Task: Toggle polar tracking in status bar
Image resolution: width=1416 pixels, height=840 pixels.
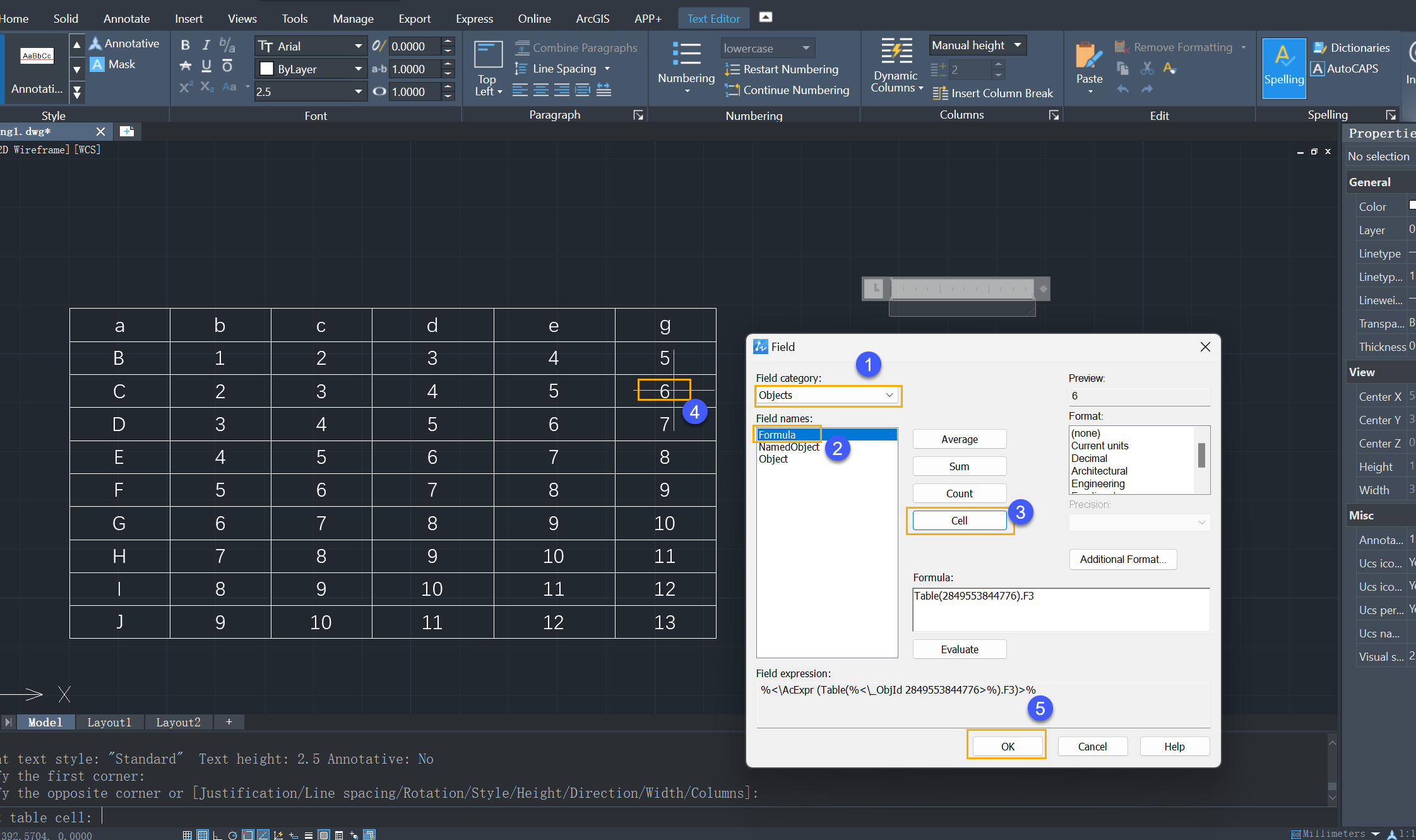Action: 232,835
